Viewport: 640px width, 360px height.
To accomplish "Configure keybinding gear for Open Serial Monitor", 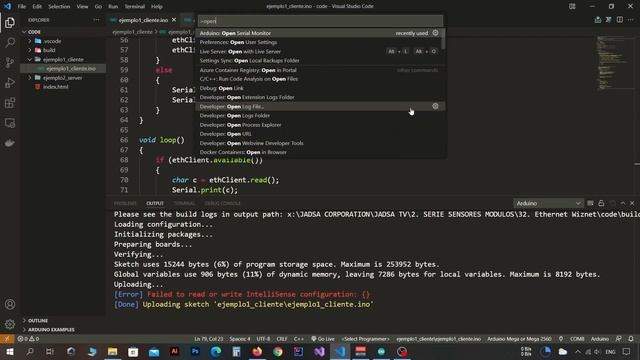I will click(x=435, y=33).
